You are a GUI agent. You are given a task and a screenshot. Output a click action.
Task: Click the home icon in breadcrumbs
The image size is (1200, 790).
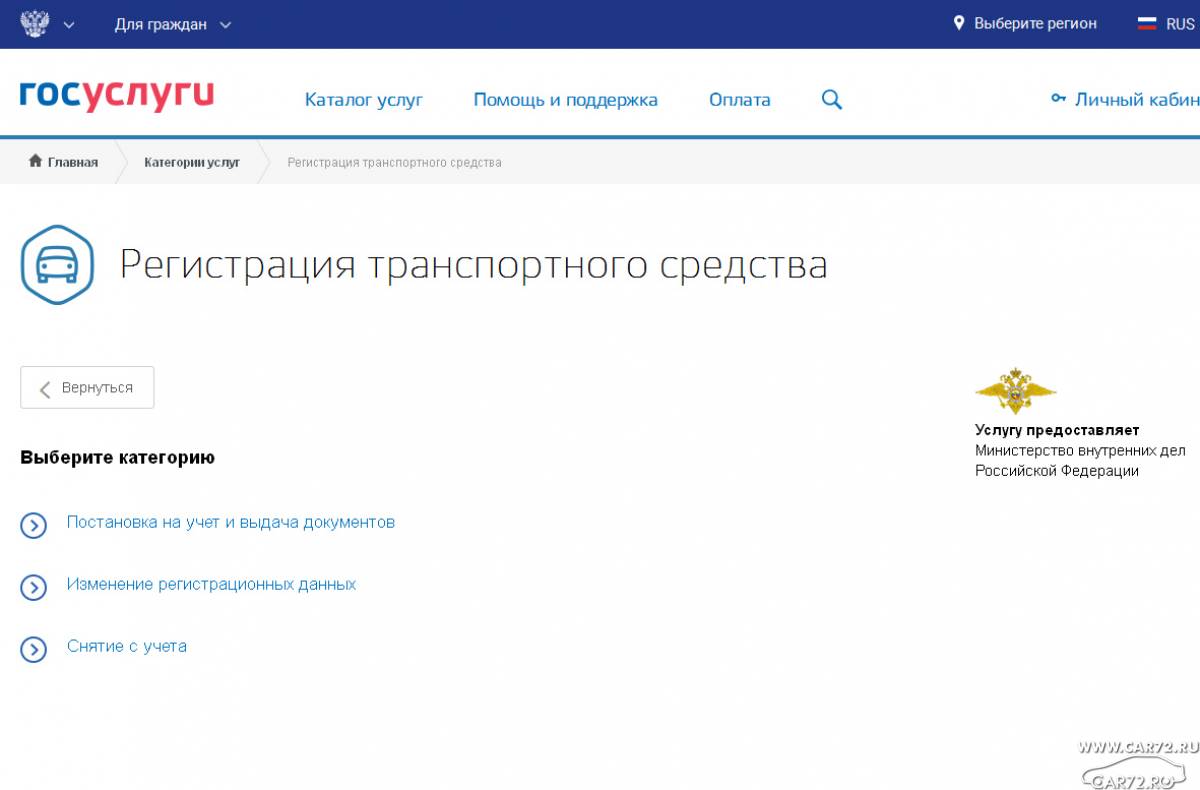pyautogui.click(x=36, y=162)
